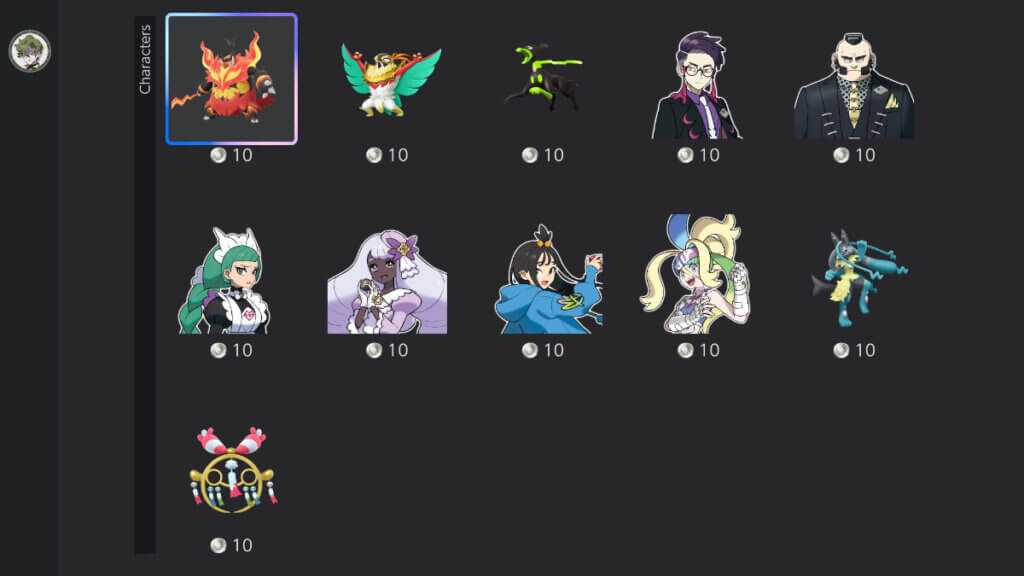Pick the golden Chimecho bell icon
The height and width of the screenshot is (576, 1024).
pyautogui.click(x=233, y=470)
